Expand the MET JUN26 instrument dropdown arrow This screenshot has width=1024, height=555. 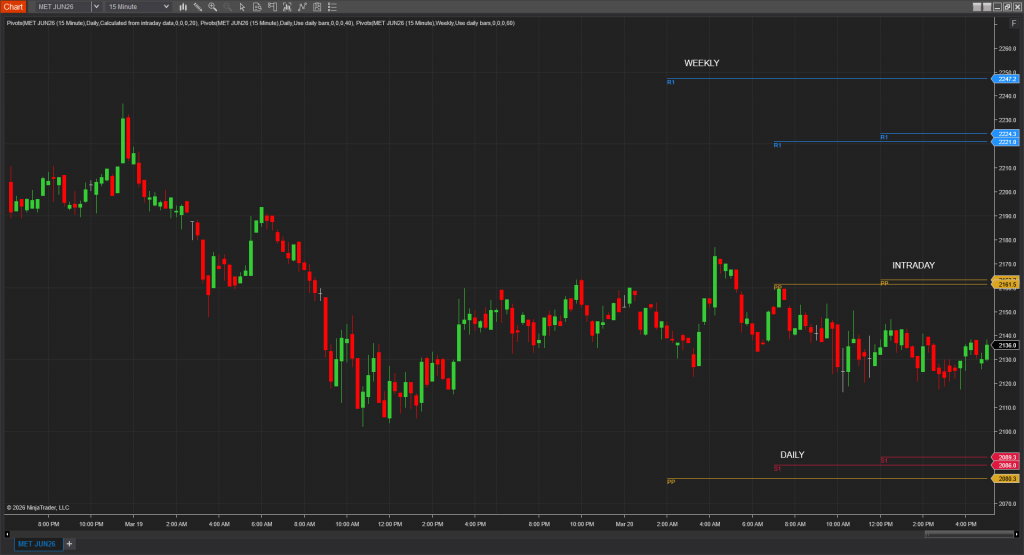(96, 7)
